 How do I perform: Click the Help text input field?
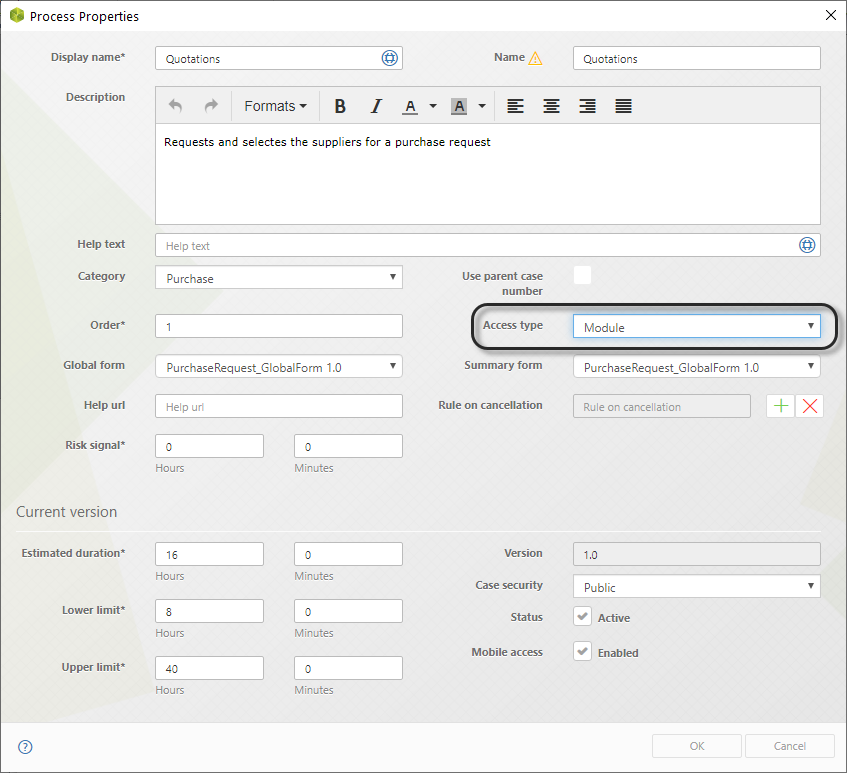click(x=487, y=245)
